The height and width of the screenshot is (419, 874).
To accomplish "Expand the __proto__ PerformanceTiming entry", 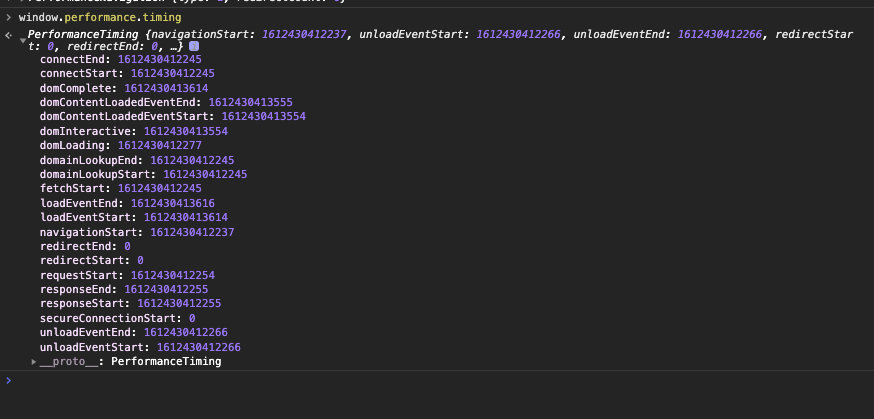I will coord(34,362).
